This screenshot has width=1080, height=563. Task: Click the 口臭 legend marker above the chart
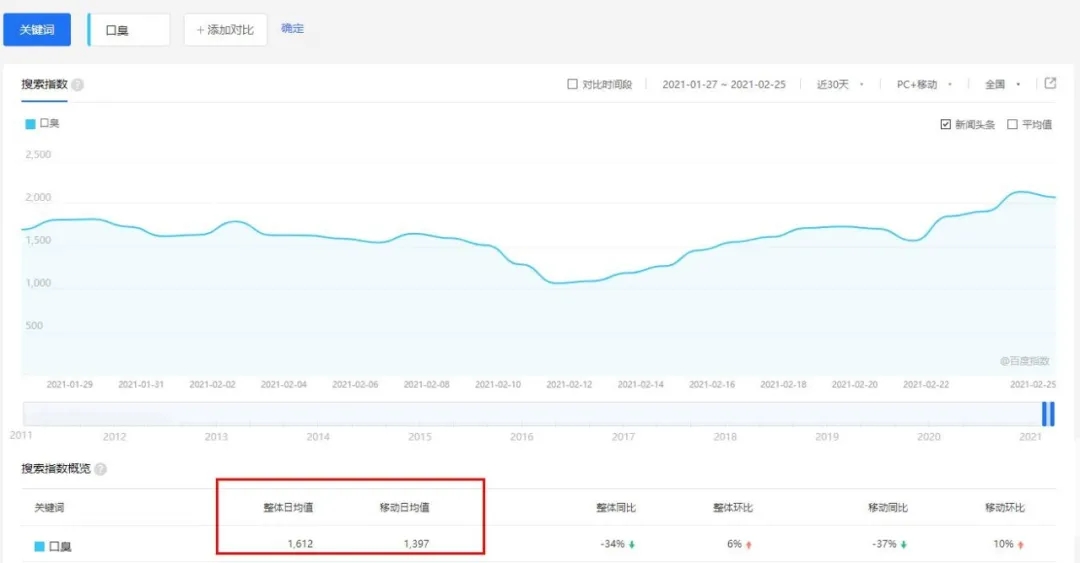tap(30, 124)
